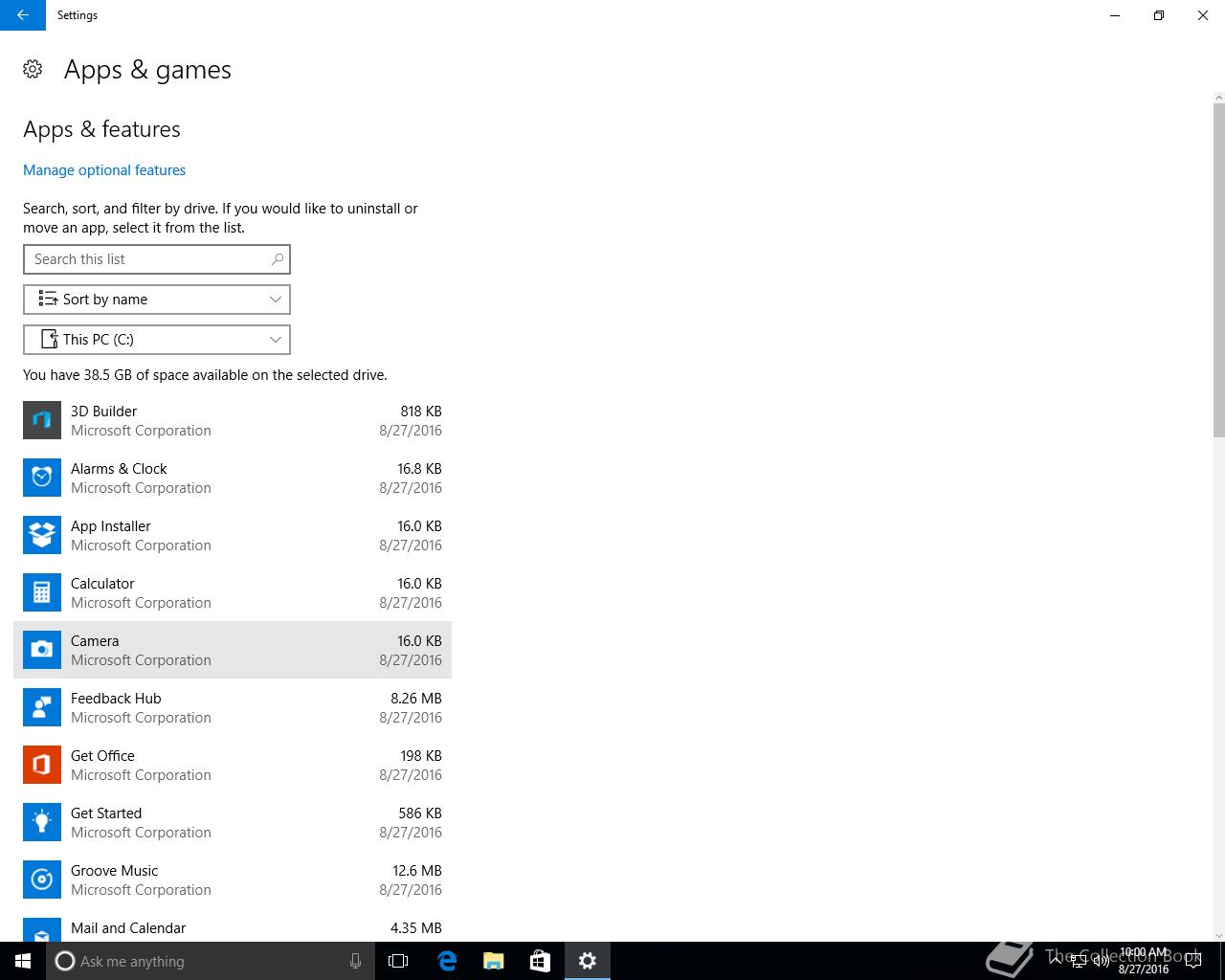Click the Camera app icon
The width and height of the screenshot is (1225, 980).
(x=42, y=650)
